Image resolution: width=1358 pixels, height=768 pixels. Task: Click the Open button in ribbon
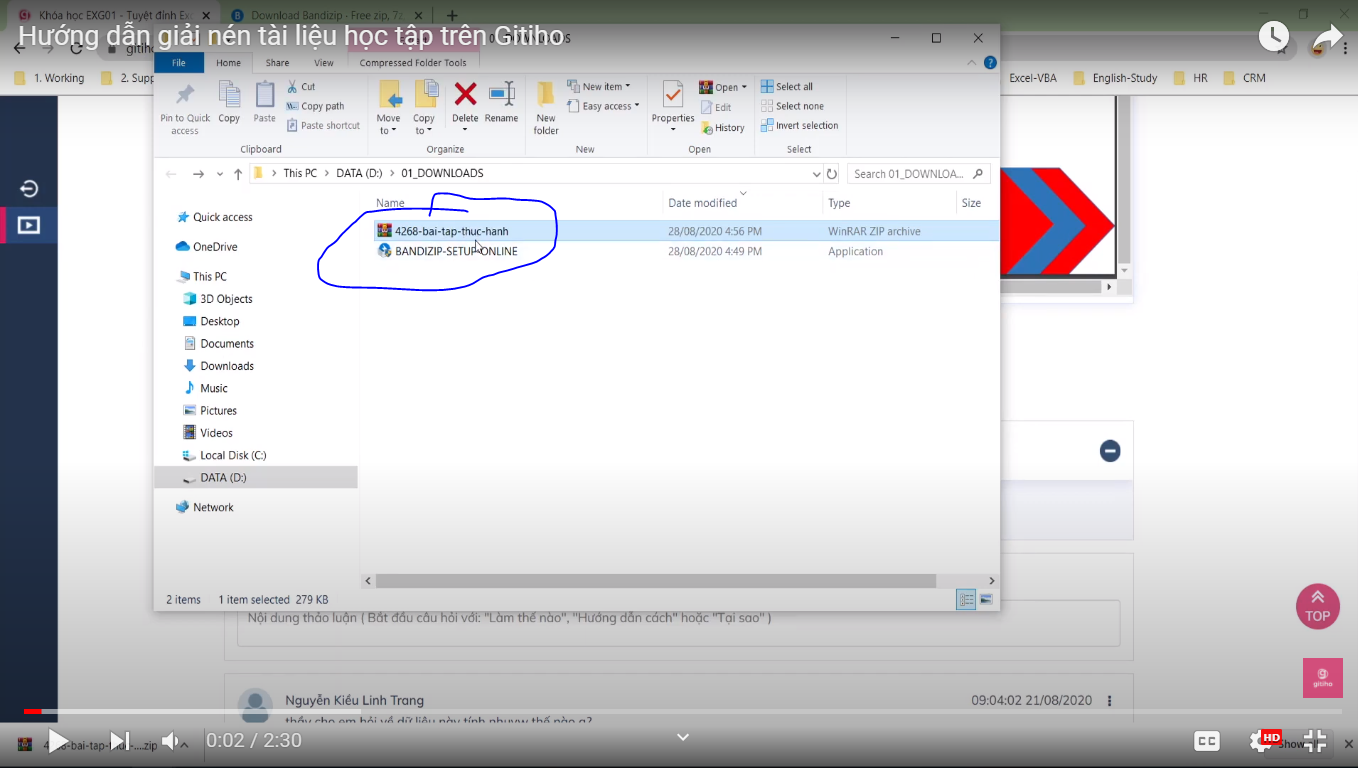[x=723, y=87]
